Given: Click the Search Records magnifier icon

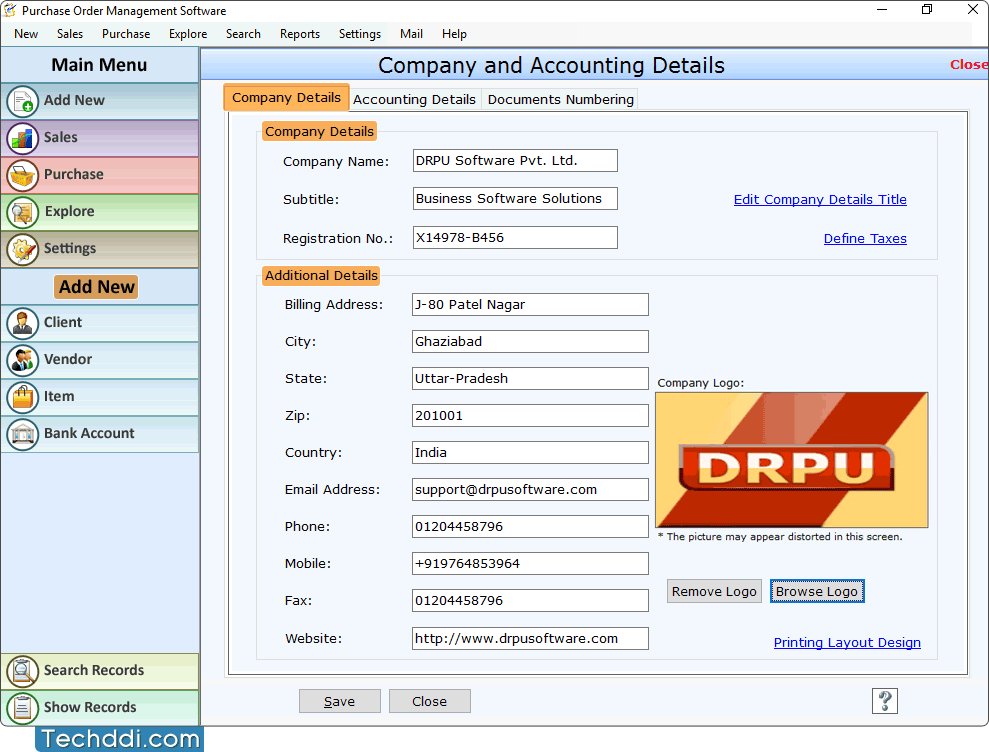Looking at the screenshot, I should pyautogui.click(x=23, y=671).
